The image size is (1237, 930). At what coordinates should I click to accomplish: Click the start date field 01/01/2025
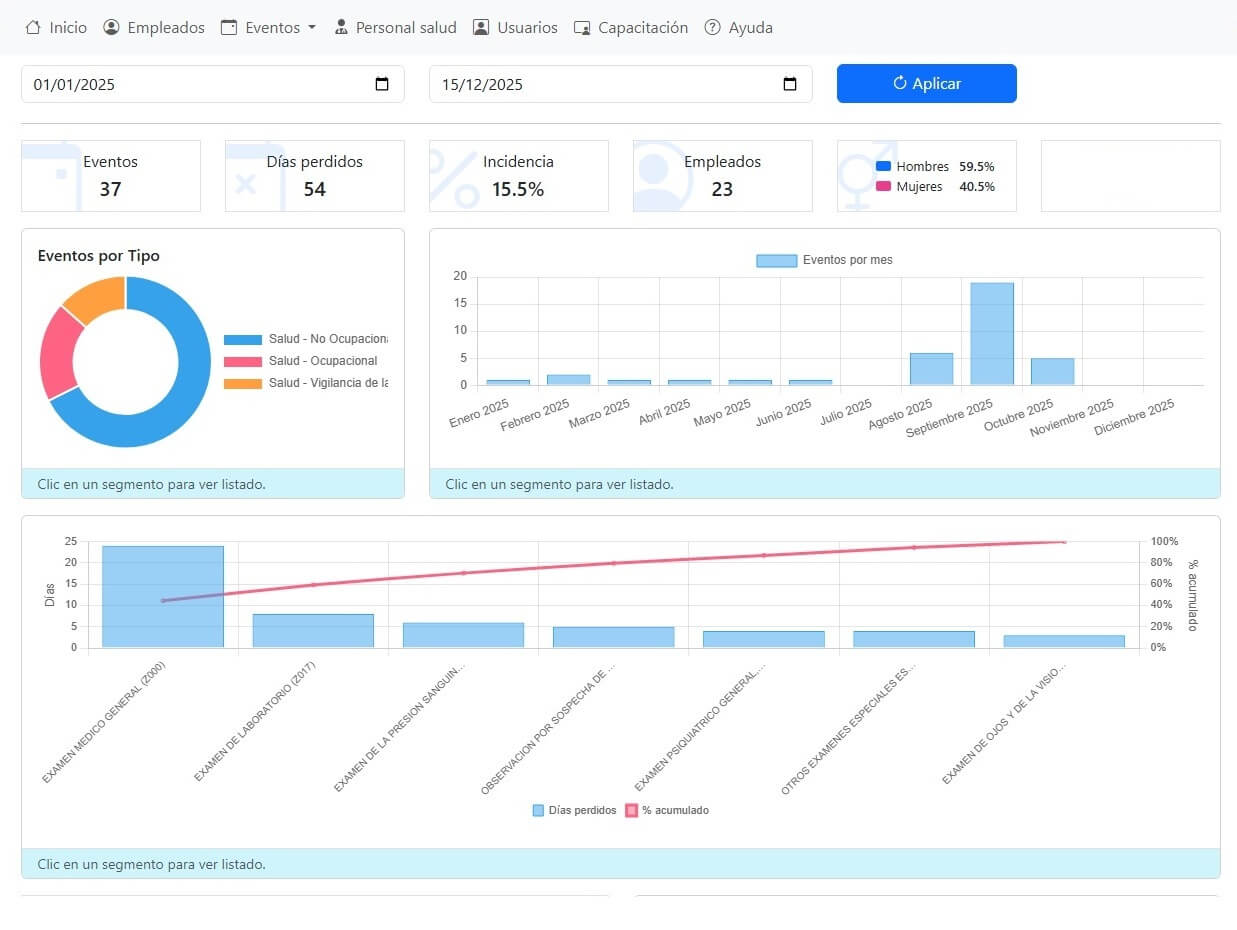tap(190, 85)
